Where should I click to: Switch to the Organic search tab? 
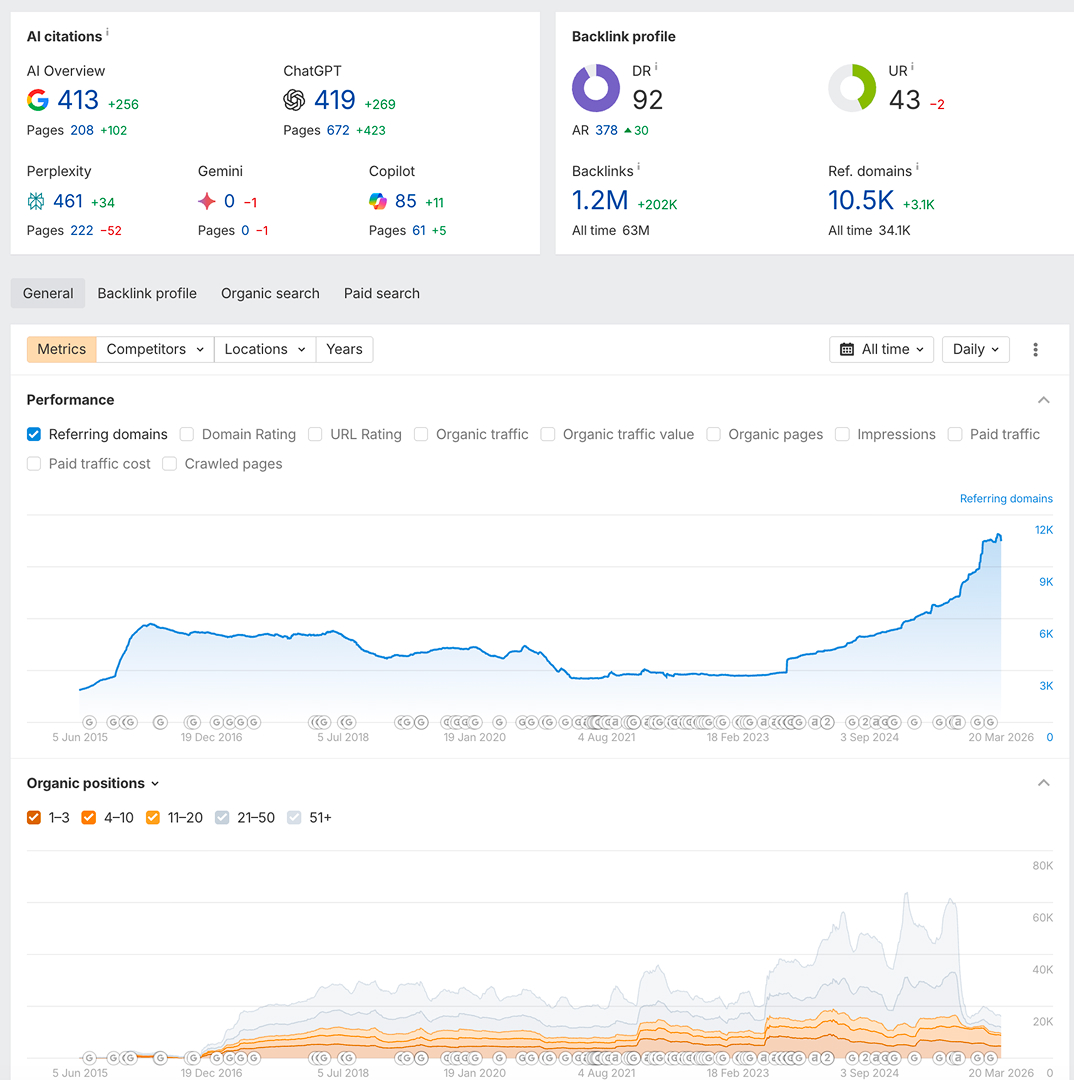pyautogui.click(x=270, y=293)
